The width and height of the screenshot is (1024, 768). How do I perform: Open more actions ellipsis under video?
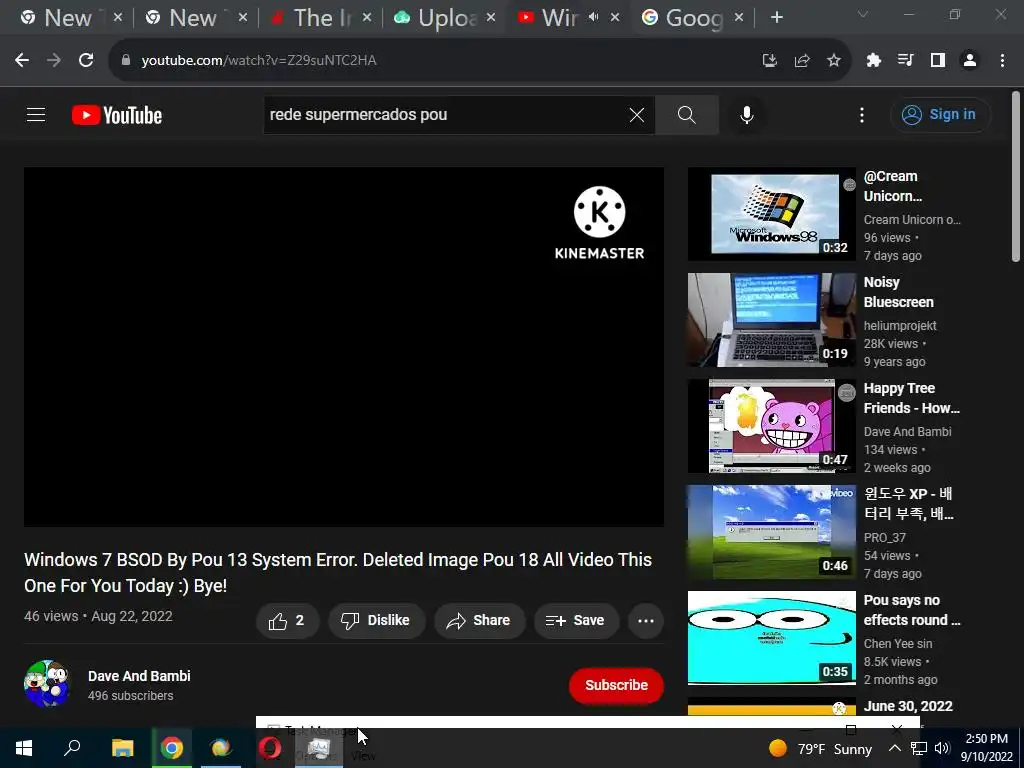(x=646, y=620)
